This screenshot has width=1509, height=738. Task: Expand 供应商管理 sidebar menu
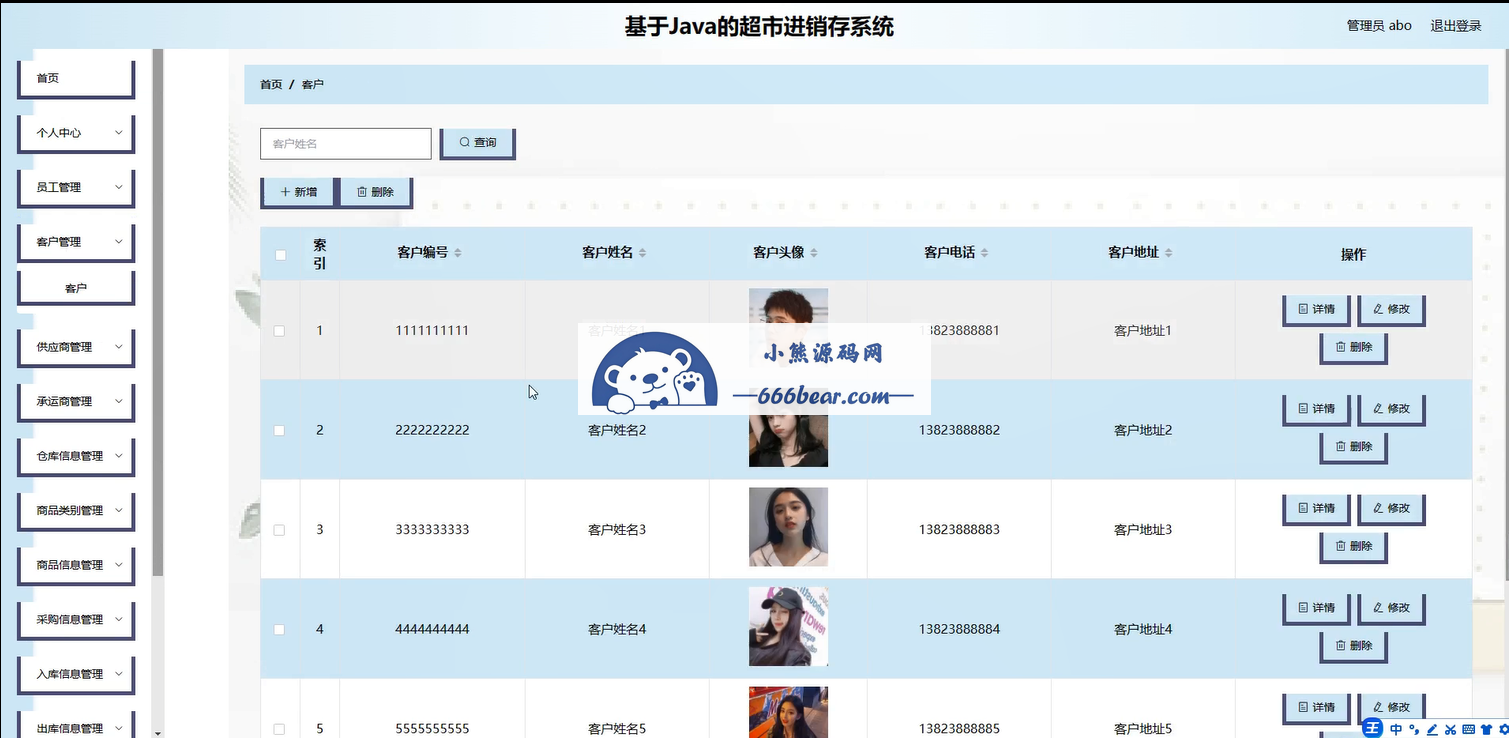click(x=76, y=347)
